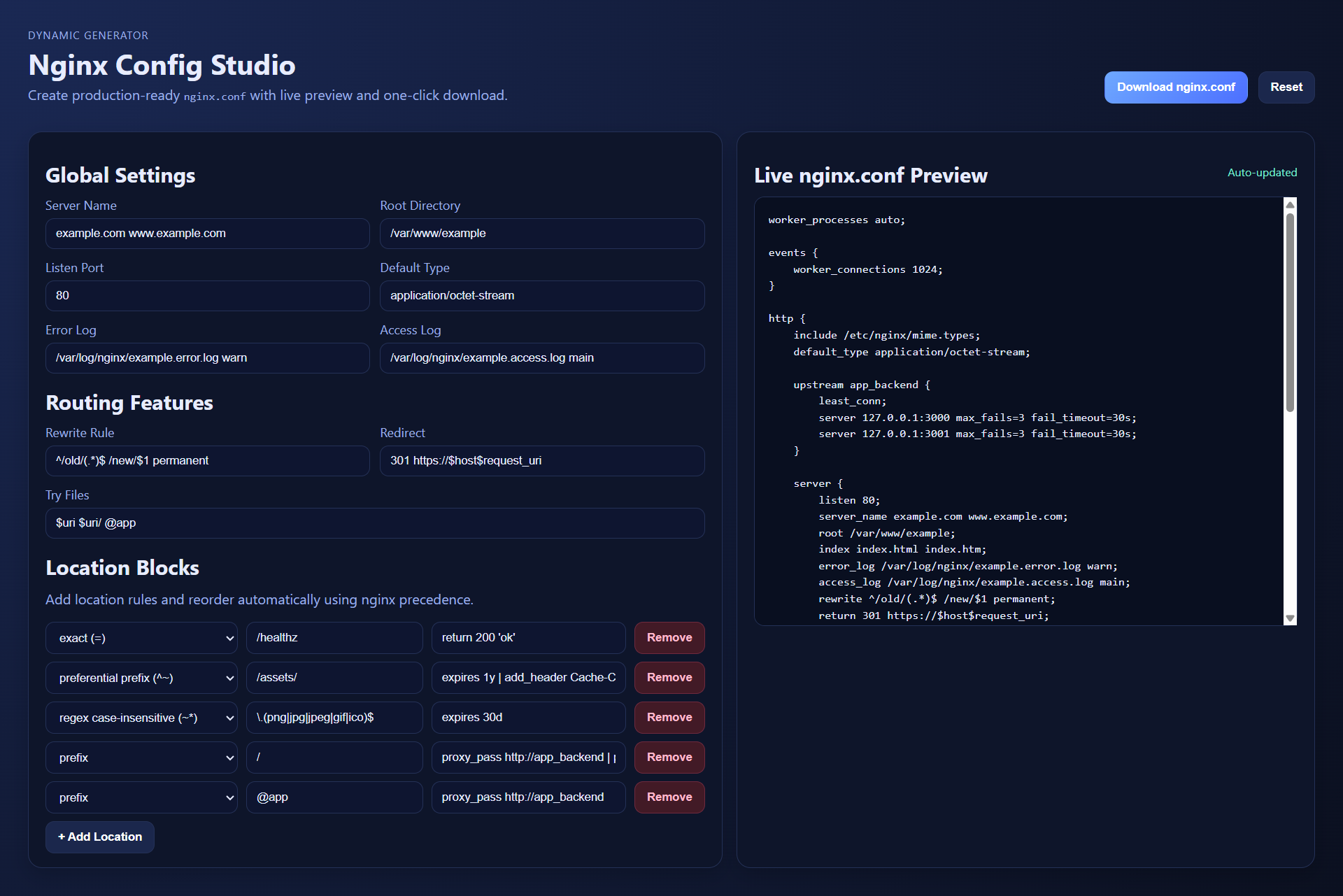This screenshot has height=896, width=1343.
Task: Click the Global Settings heading
Action: [120, 176]
